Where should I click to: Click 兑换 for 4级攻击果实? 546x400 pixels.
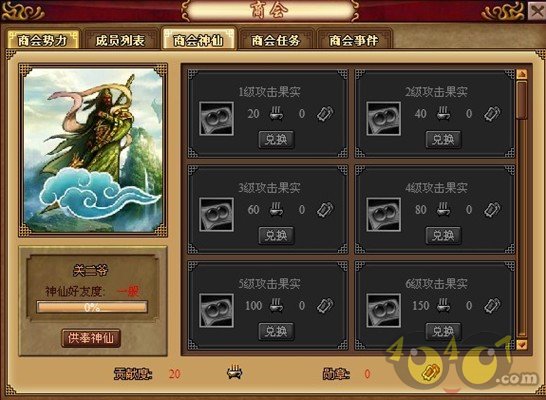443,236
